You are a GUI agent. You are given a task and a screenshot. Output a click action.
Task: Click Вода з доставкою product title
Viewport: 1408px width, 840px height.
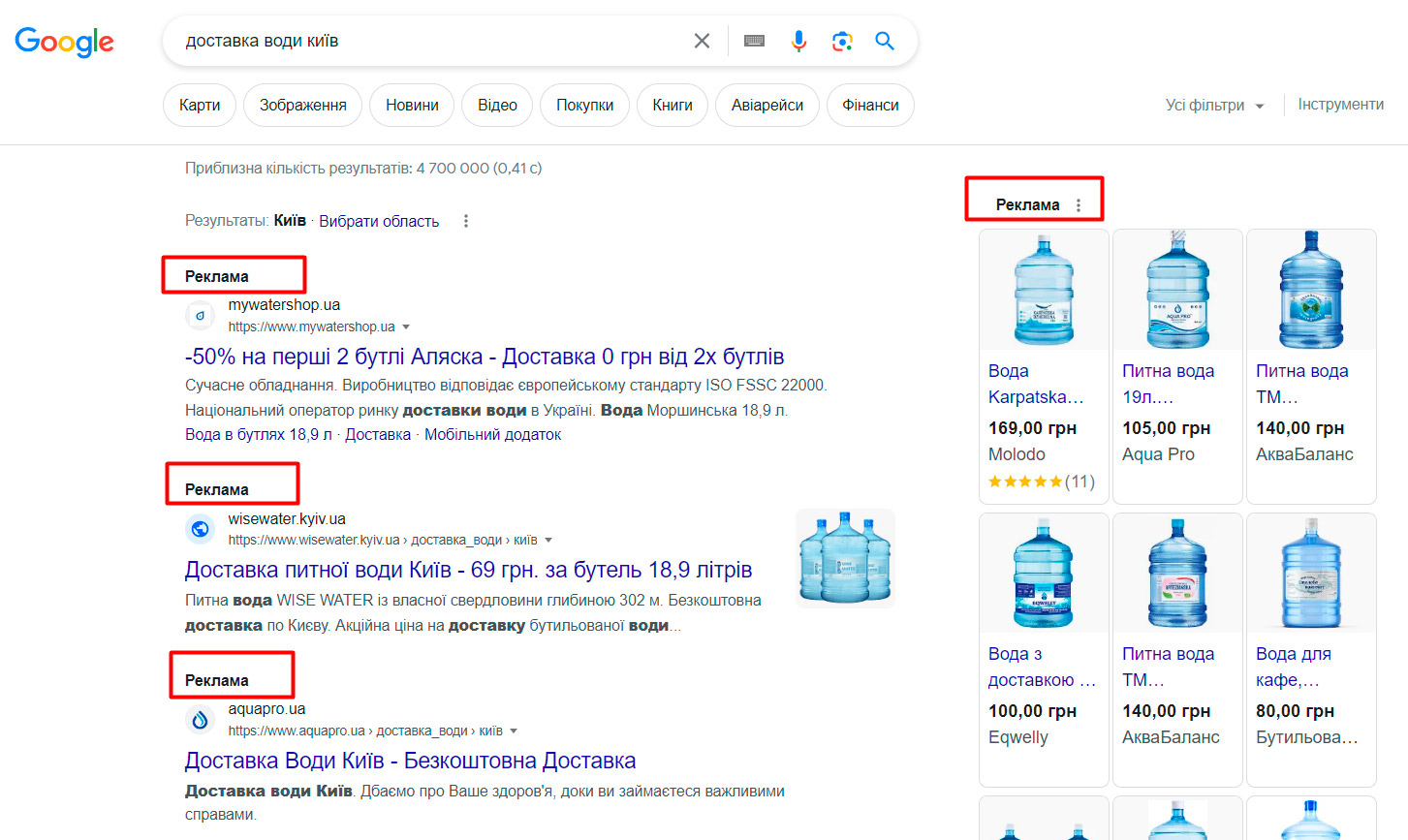pos(1042,667)
